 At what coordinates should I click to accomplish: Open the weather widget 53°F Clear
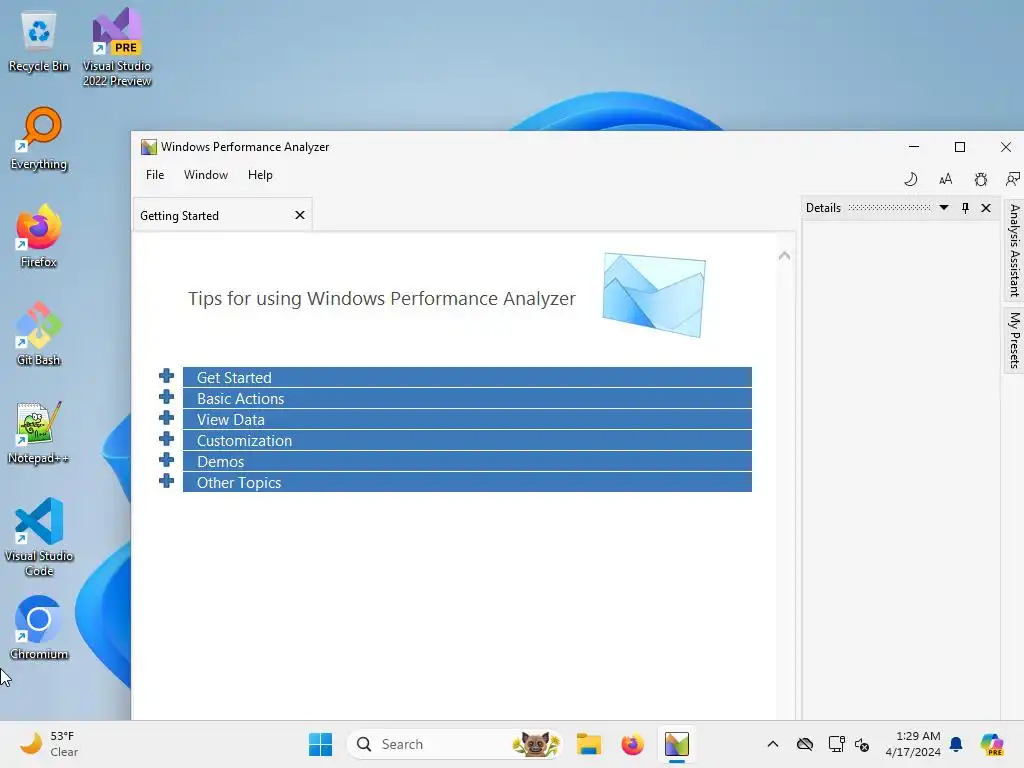[49, 744]
